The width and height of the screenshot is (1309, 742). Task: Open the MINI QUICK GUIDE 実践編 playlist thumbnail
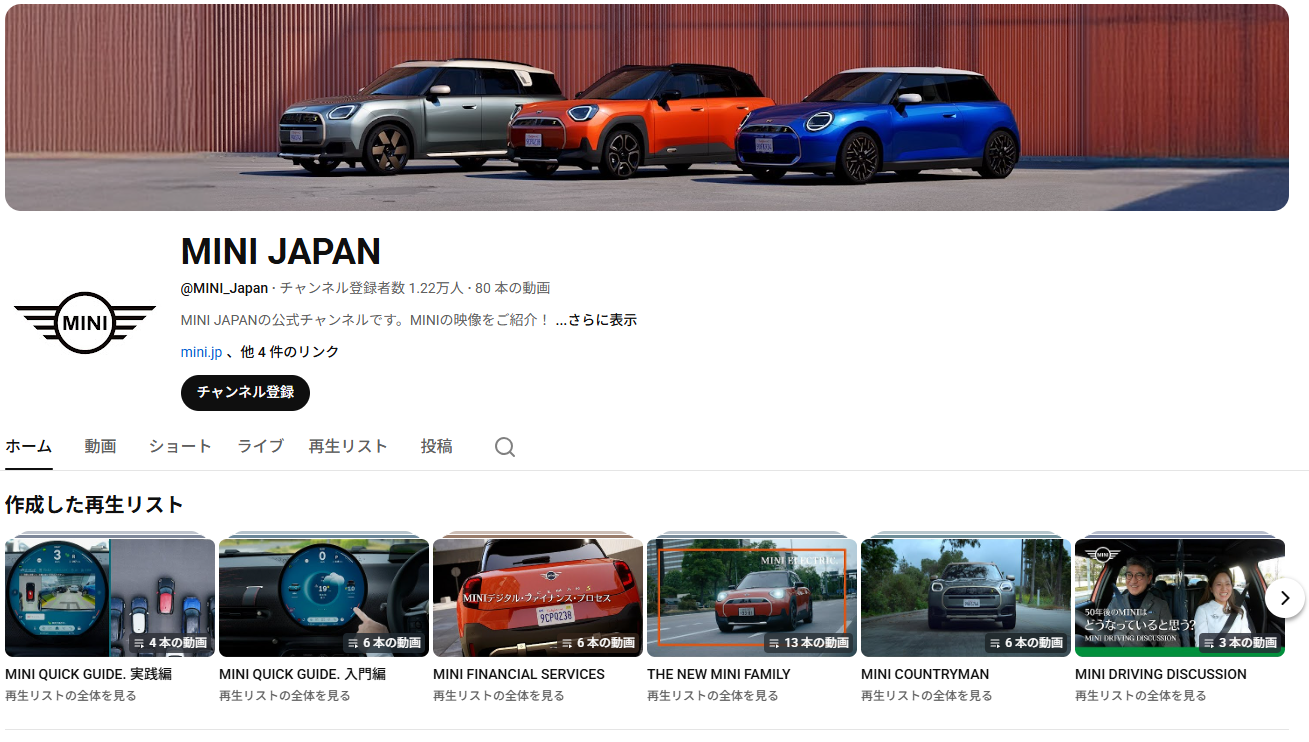(x=110, y=597)
